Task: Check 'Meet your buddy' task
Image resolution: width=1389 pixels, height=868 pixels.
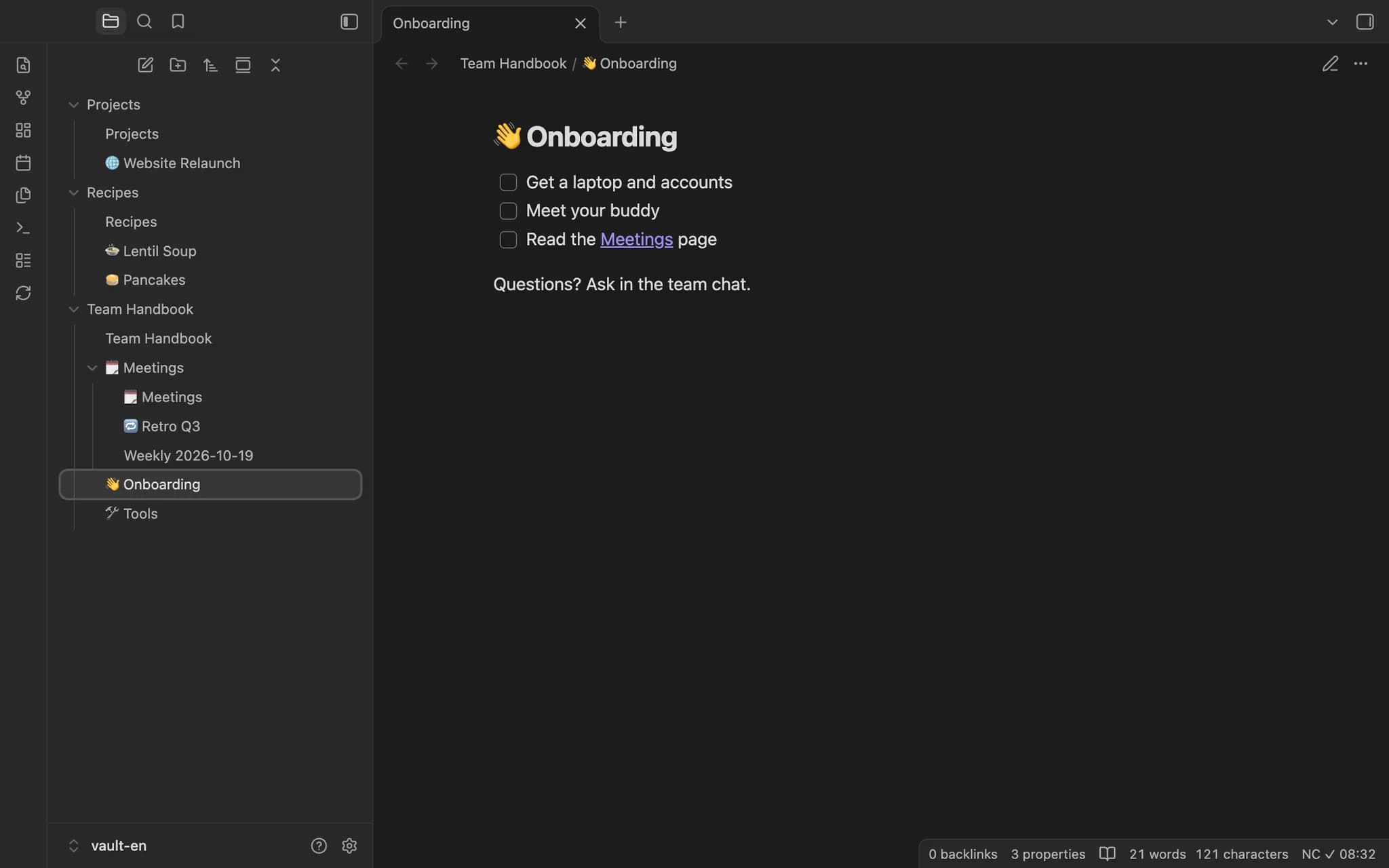Action: coord(508,211)
